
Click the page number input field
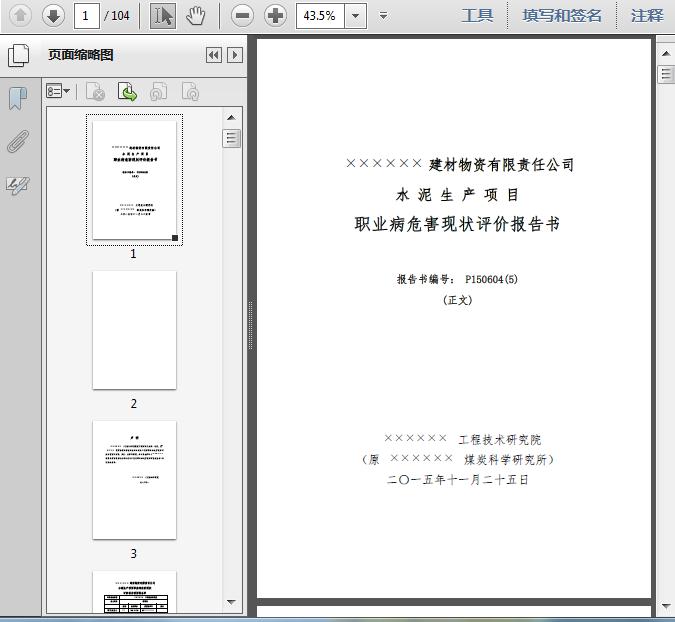[87, 16]
